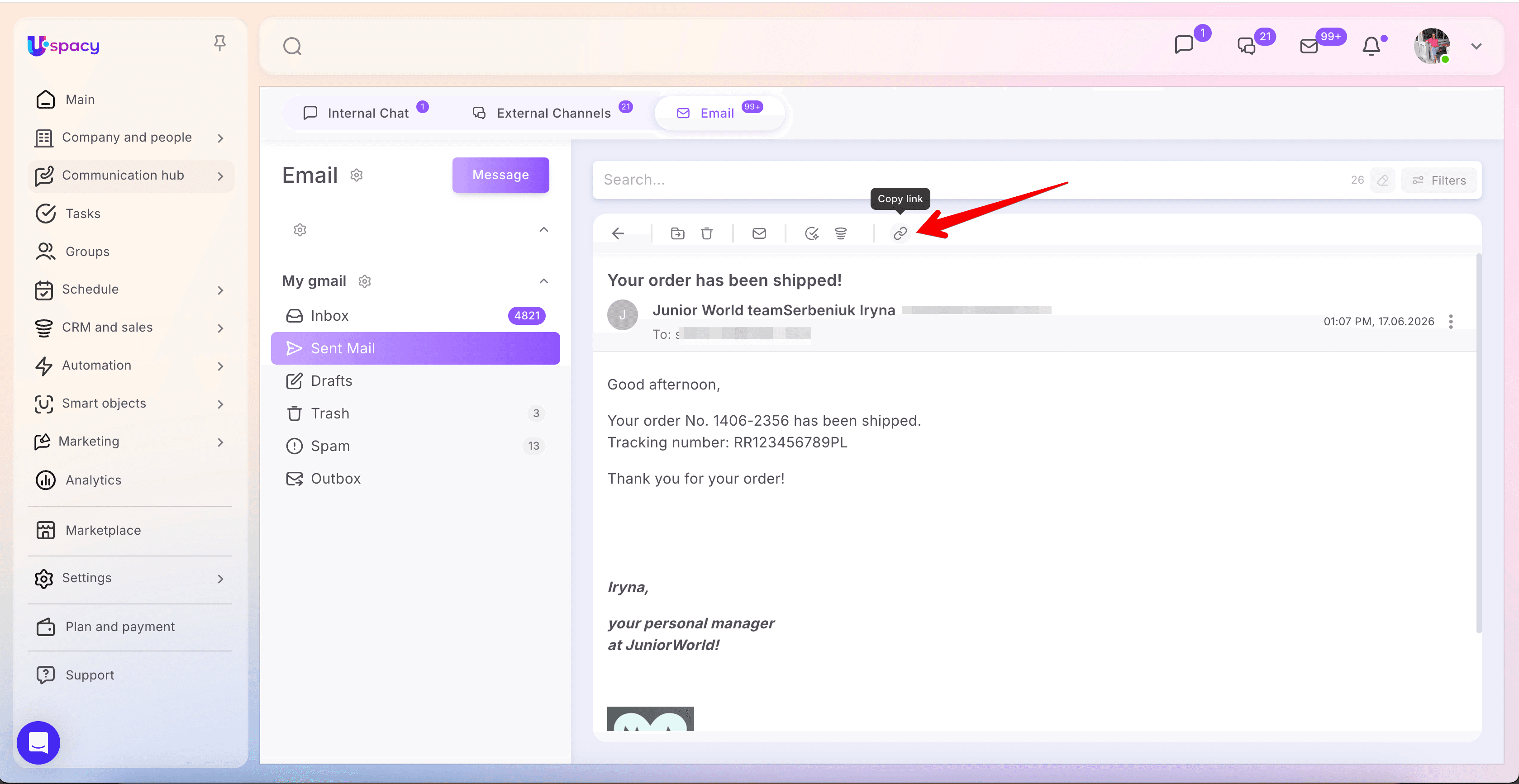This screenshot has width=1519, height=784.
Task: Open the My gmail settings gear
Action: tap(364, 281)
